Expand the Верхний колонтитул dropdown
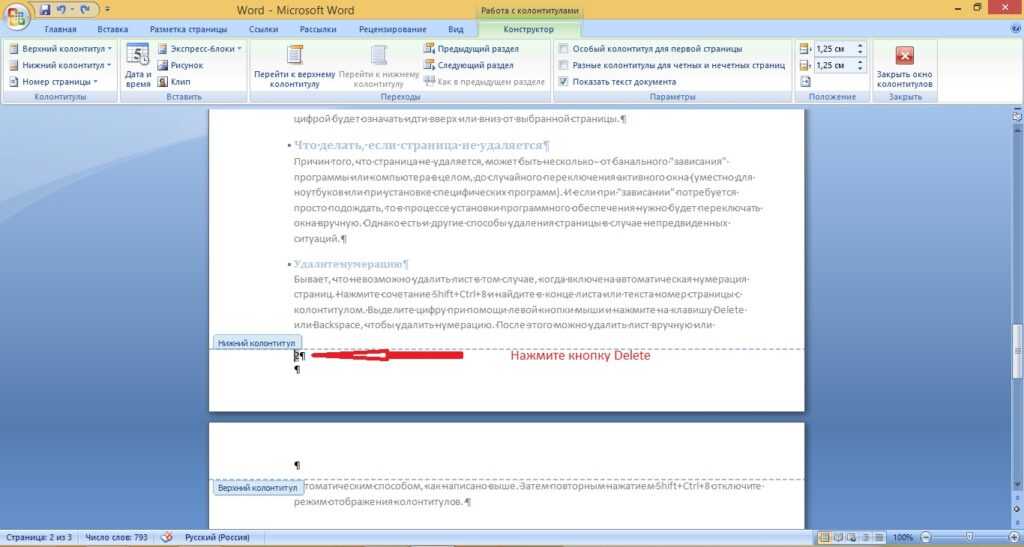This screenshot has width=1024, height=547. (61, 48)
